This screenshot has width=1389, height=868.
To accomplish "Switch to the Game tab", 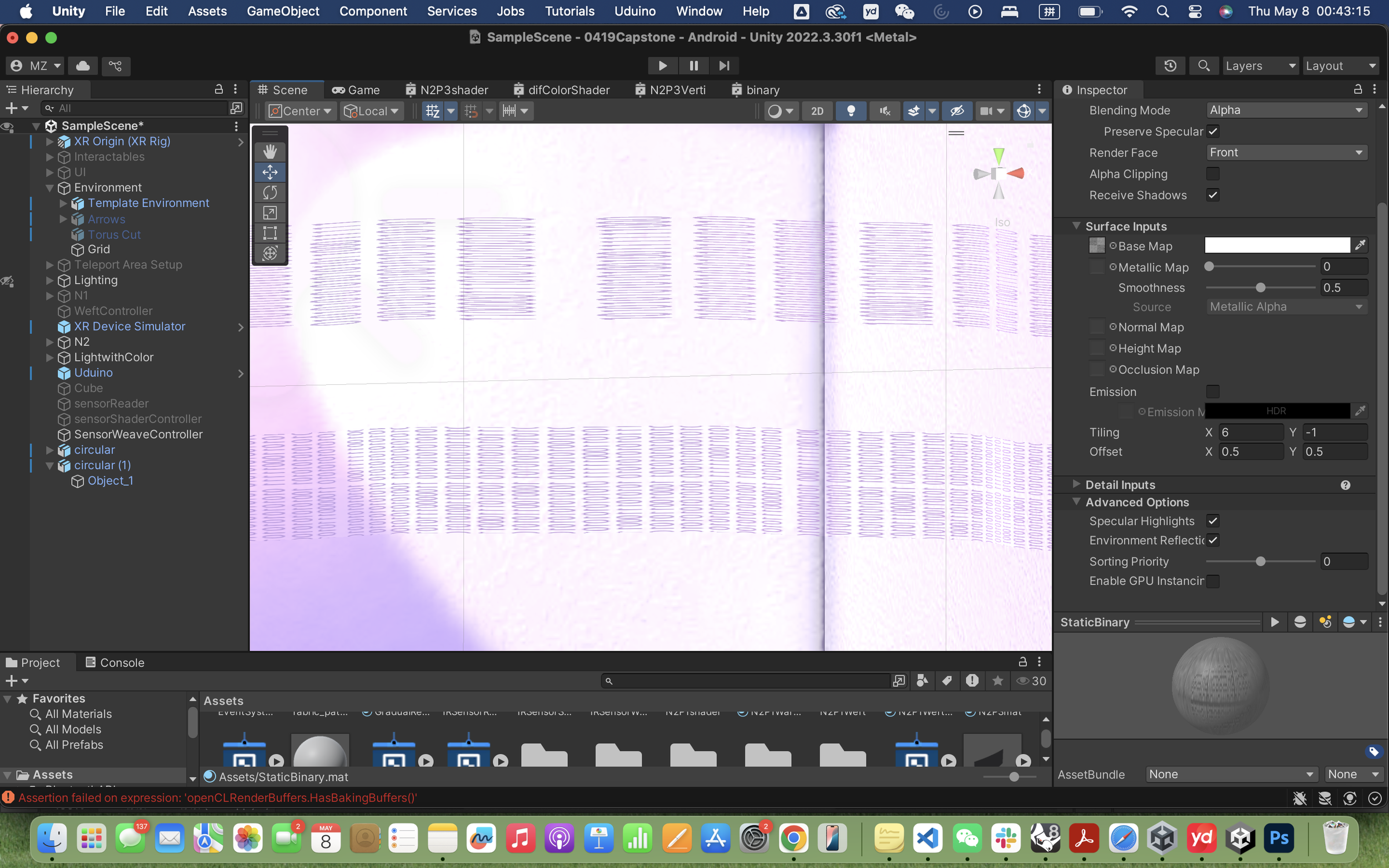I will click(356, 90).
